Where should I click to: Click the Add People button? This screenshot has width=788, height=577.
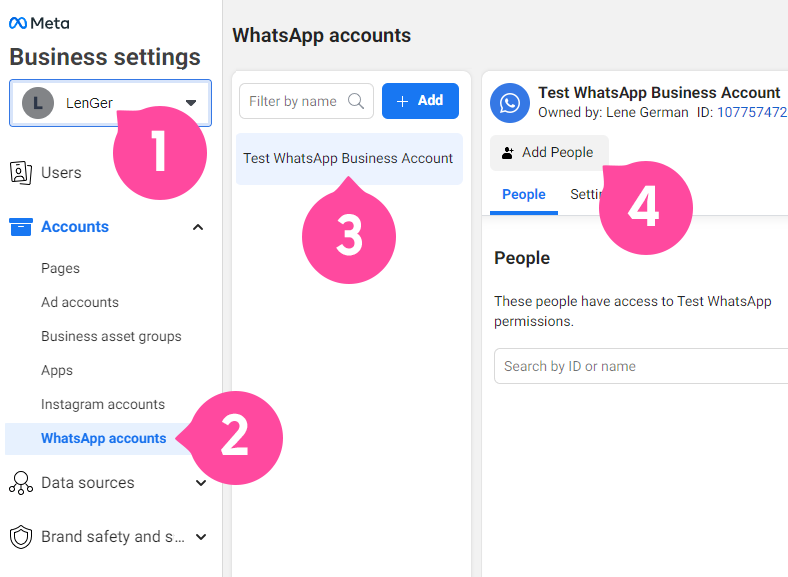pyautogui.click(x=549, y=152)
